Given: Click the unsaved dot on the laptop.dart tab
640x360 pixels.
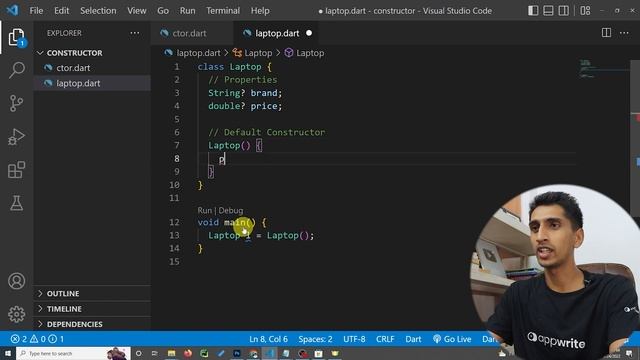Looking at the screenshot, I should (309, 33).
